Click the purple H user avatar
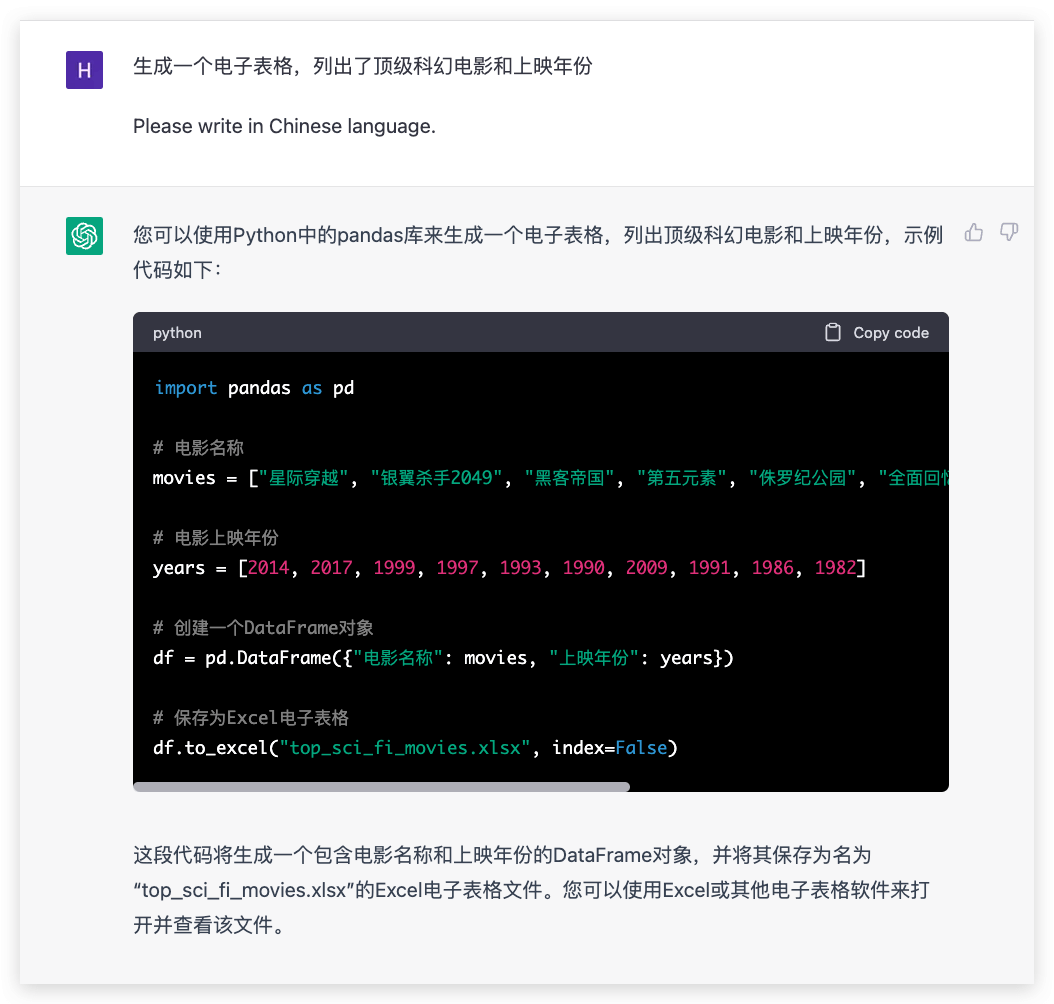 84,70
